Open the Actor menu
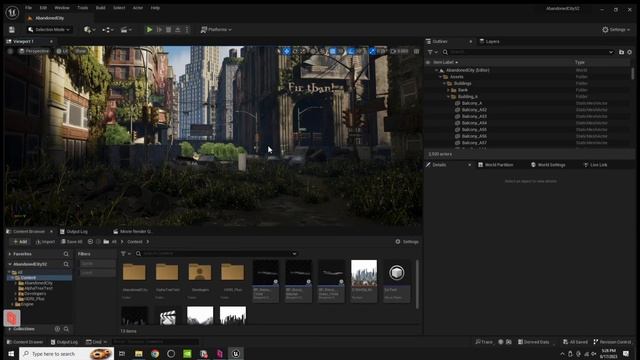Screen dimensions: 640x360 (138, 8)
